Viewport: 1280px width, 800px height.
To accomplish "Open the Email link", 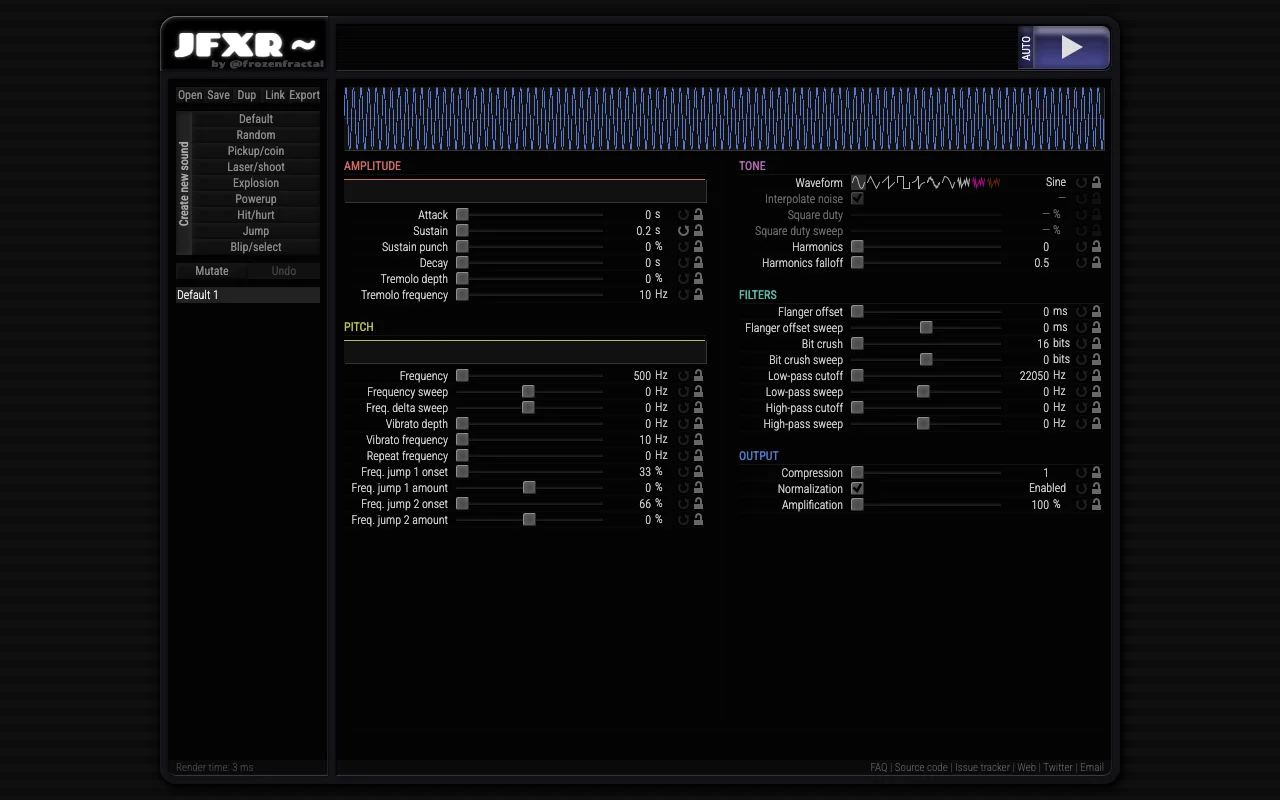I will pos(1092,768).
